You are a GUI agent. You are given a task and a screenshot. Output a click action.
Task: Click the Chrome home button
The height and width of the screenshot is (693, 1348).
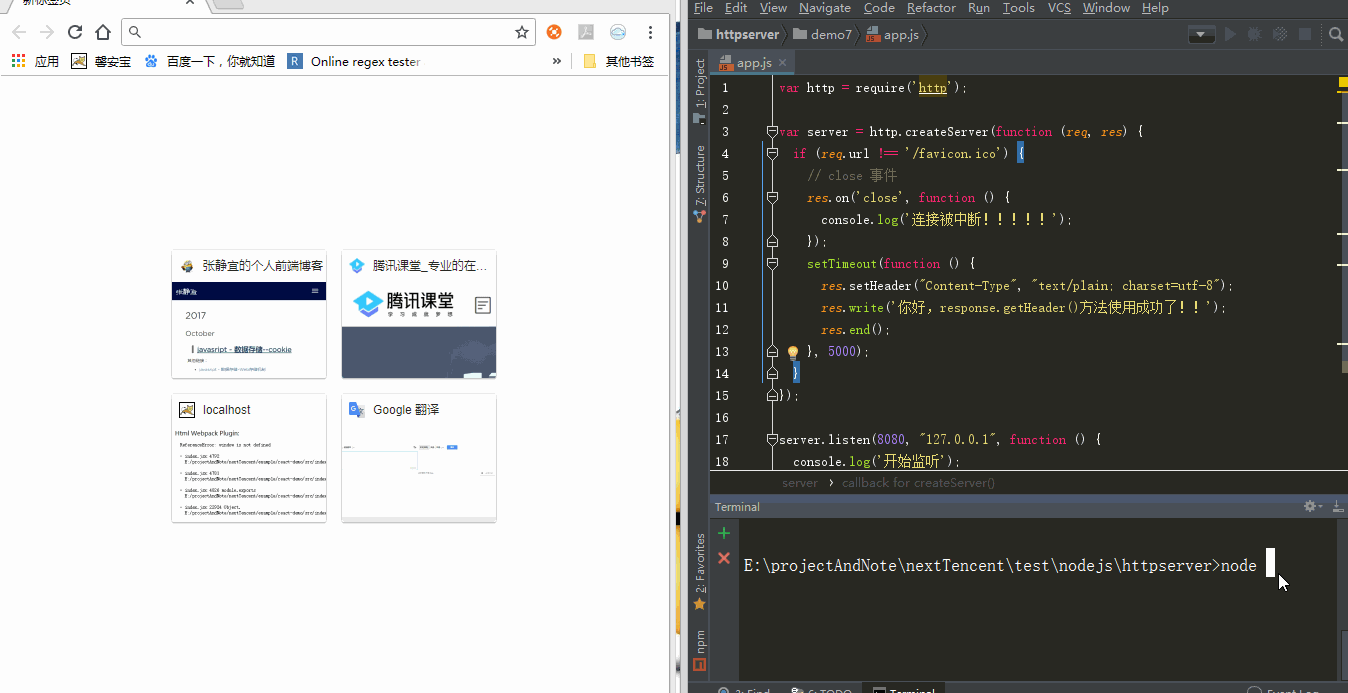(102, 32)
